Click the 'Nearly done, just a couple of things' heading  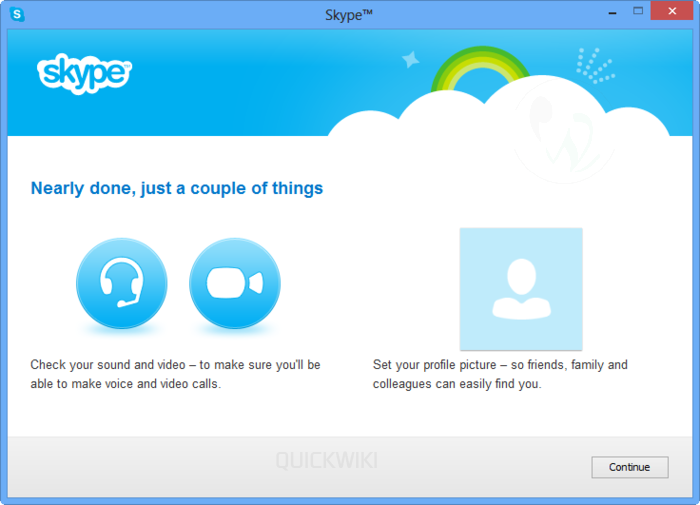[x=177, y=188]
